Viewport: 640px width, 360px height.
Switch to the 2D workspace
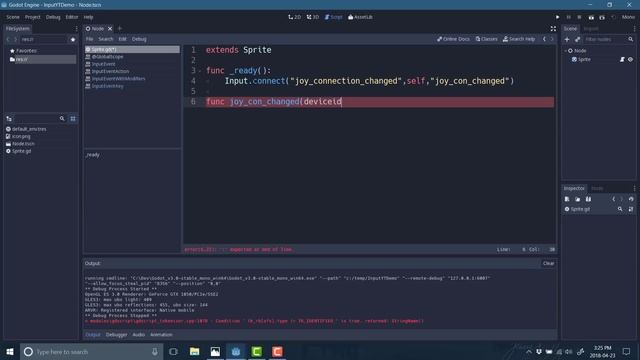[x=294, y=17]
